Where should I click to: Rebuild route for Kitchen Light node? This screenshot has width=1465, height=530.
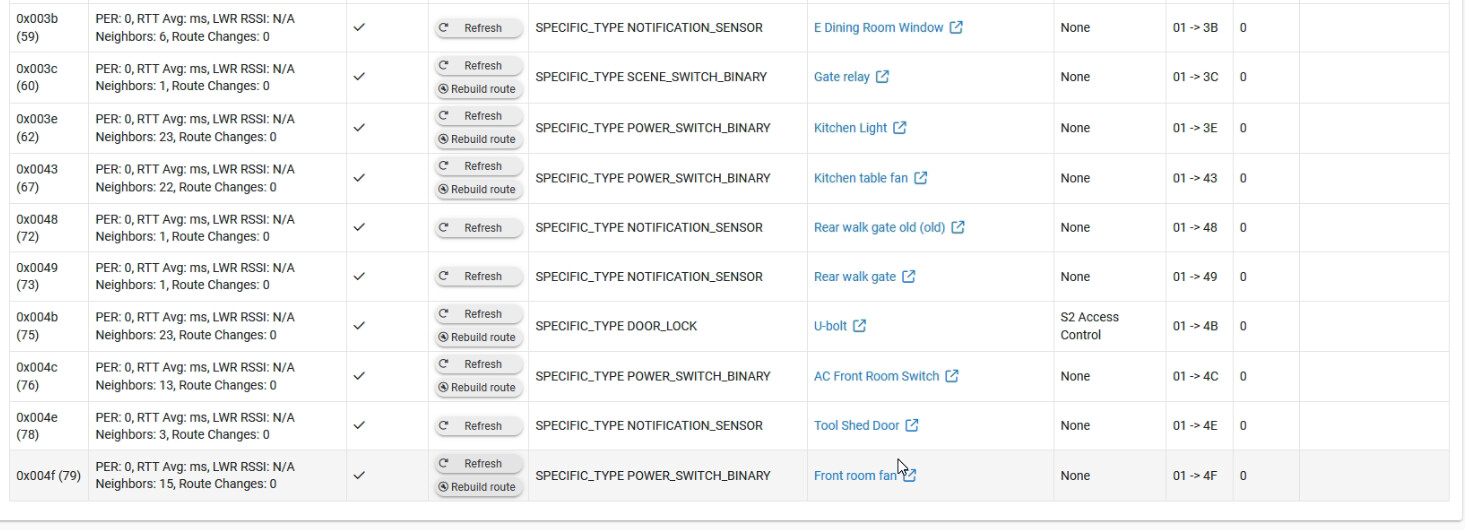[x=478, y=139]
